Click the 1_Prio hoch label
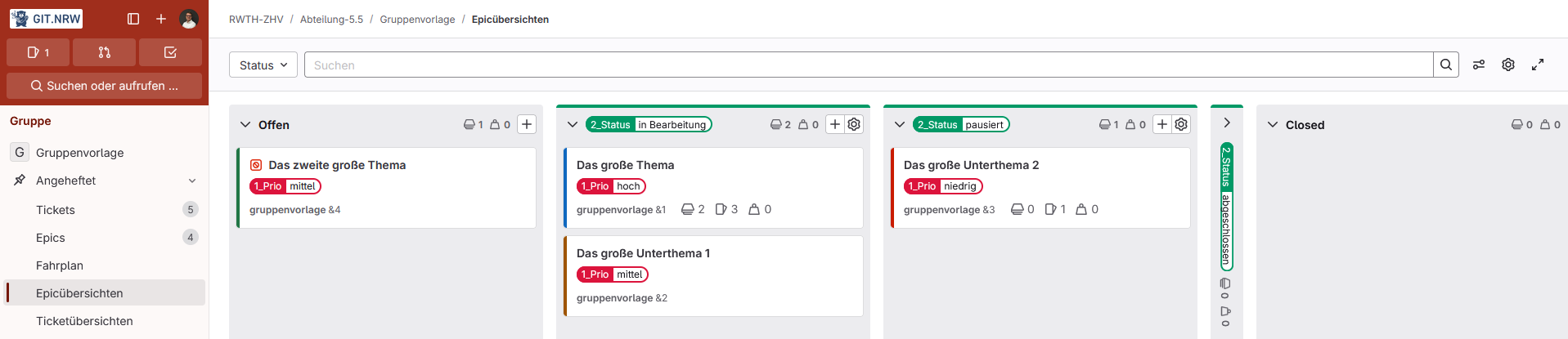The height and width of the screenshot is (339, 1568). click(611, 186)
